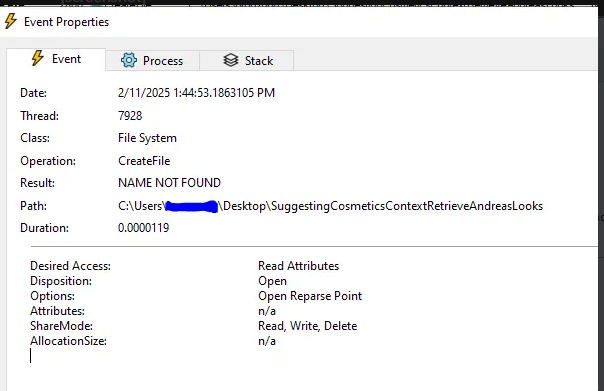The image size is (604, 391).
Task: Click the ShareMode value Read, Write, Delete
Action: [x=308, y=326]
